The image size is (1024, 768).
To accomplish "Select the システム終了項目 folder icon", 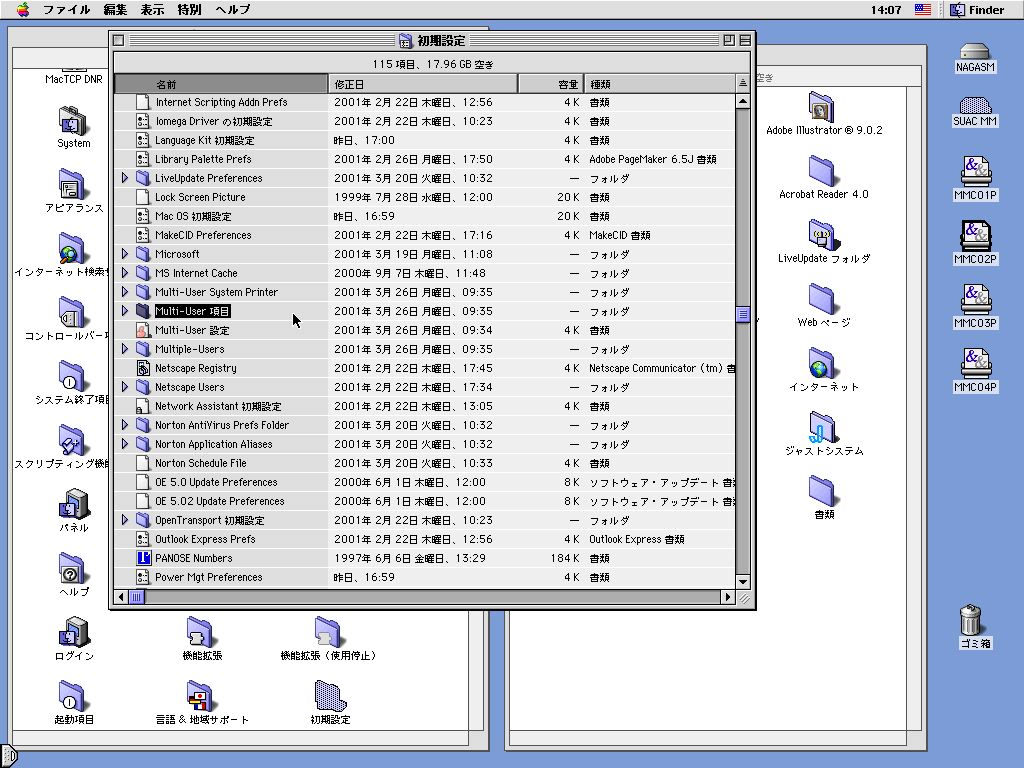I will [72, 377].
